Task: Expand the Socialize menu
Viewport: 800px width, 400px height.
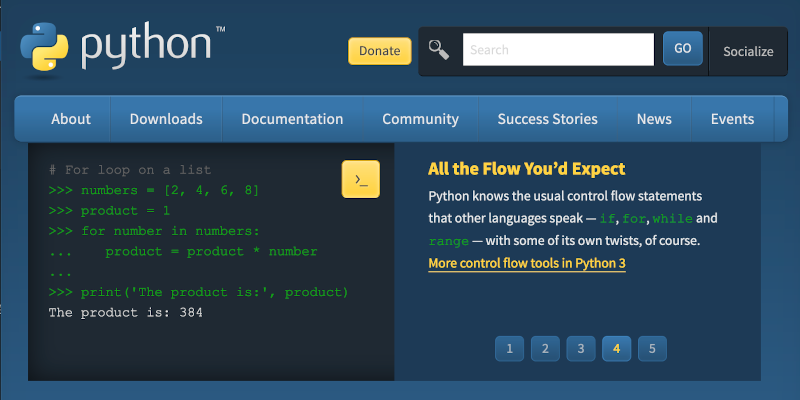Action: coord(748,51)
